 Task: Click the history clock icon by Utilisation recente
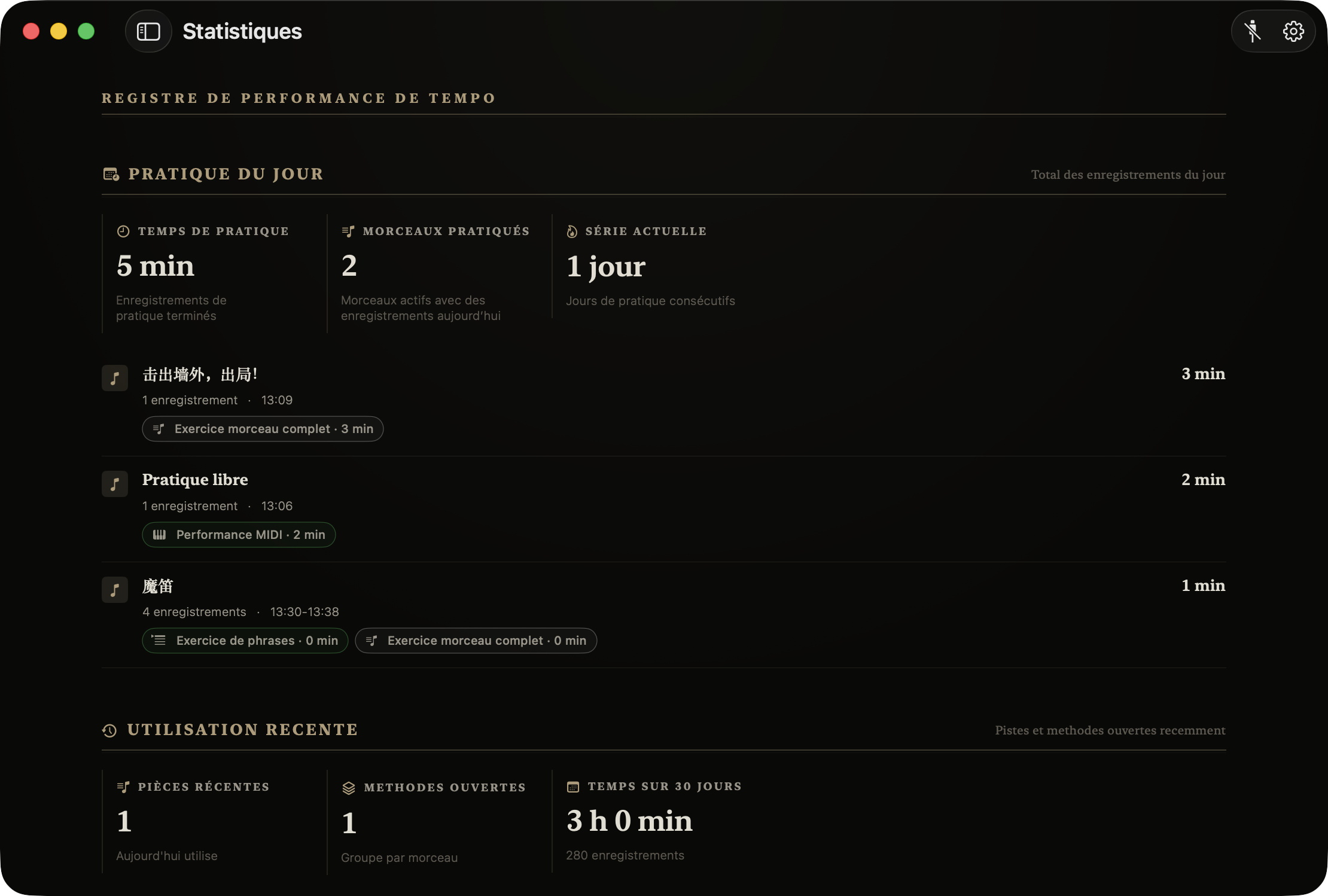pyautogui.click(x=109, y=730)
